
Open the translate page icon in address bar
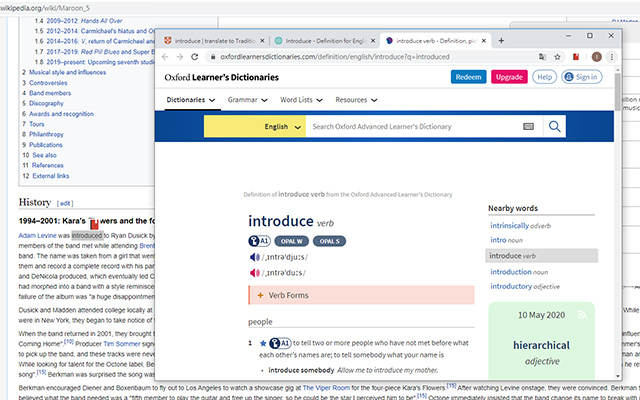click(542, 57)
